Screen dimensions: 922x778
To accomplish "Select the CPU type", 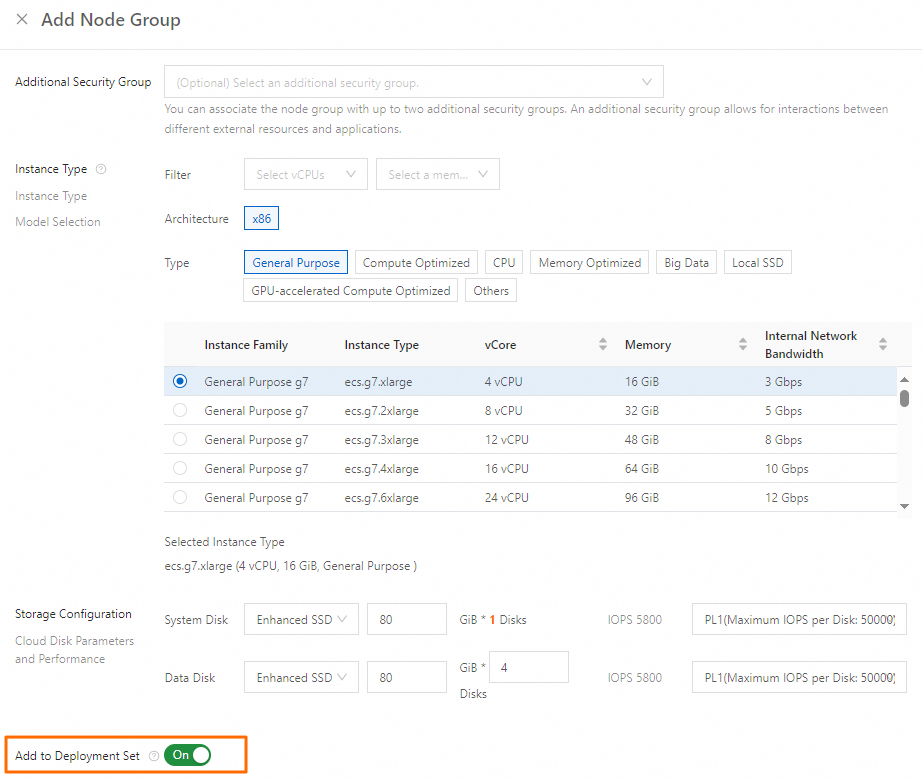I will click(504, 262).
